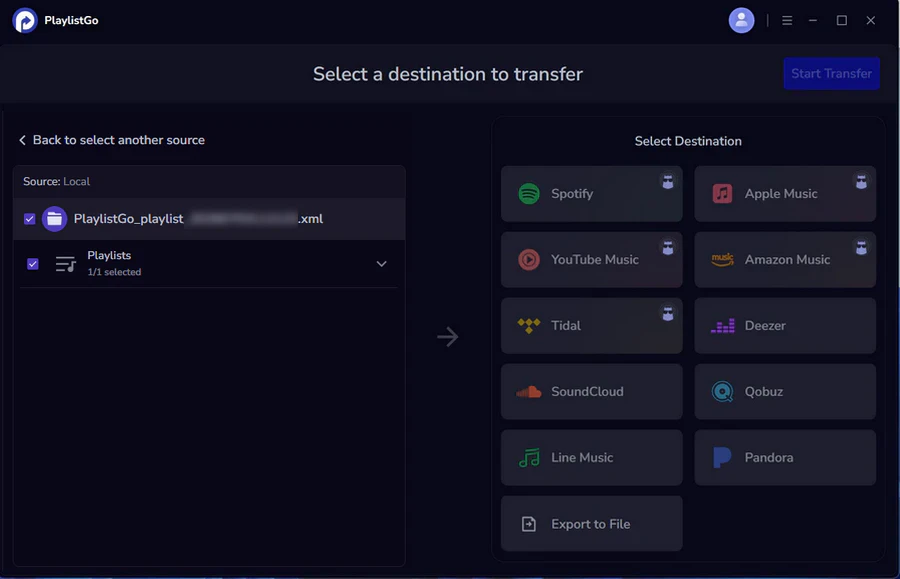Close the PlaylistGo window
This screenshot has width=900, height=579.
tap(871, 21)
